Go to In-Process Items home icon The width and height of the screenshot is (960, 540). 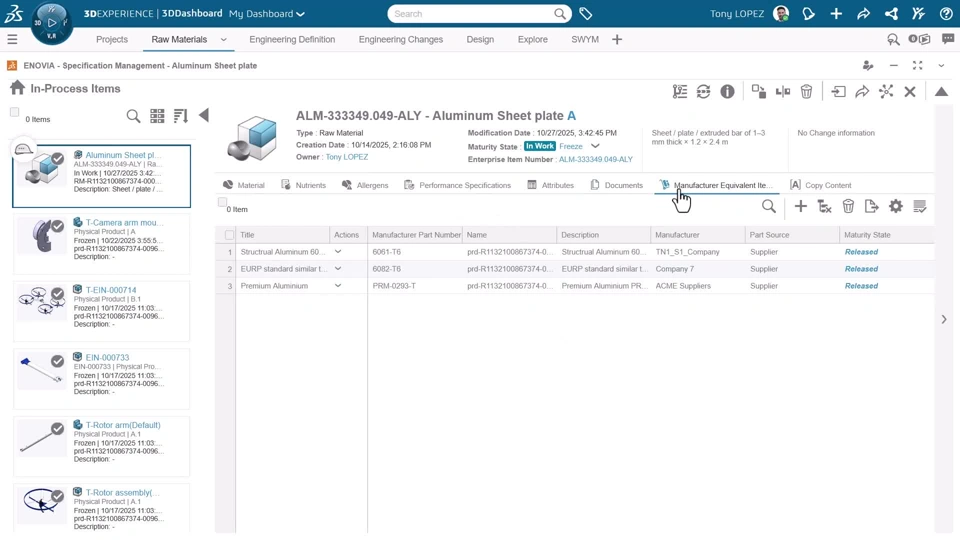click(17, 88)
